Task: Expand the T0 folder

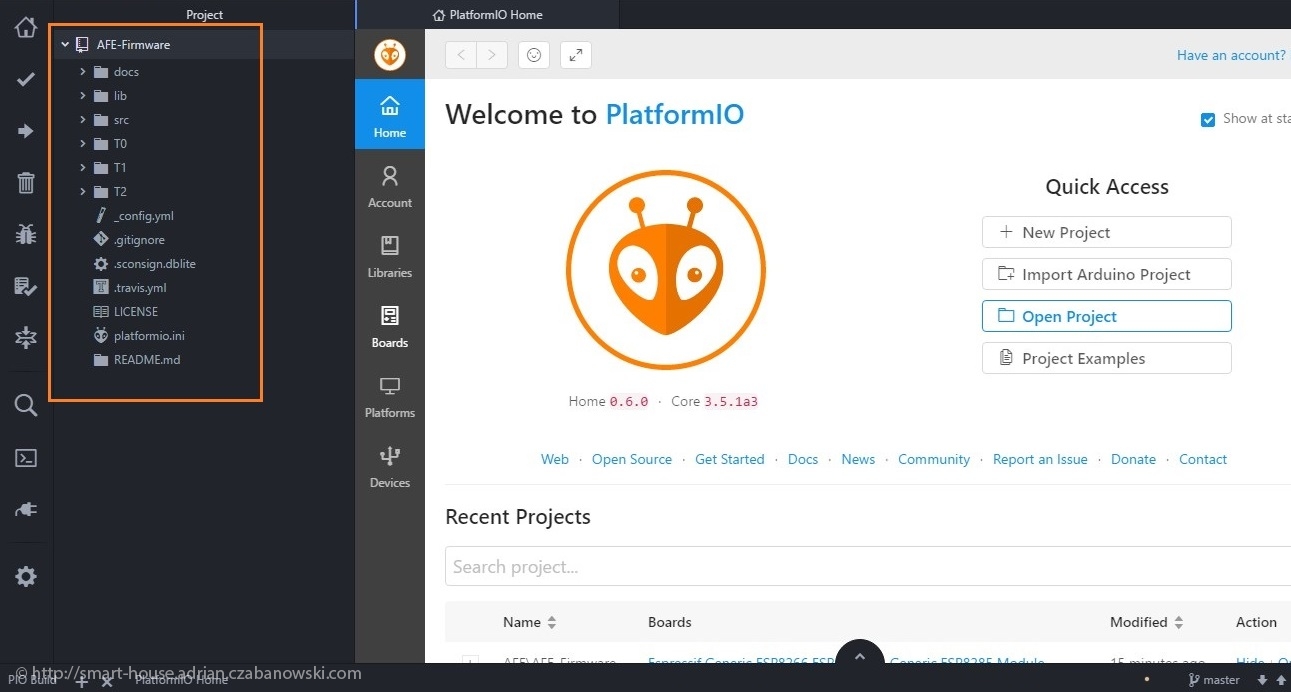Action: click(83, 144)
